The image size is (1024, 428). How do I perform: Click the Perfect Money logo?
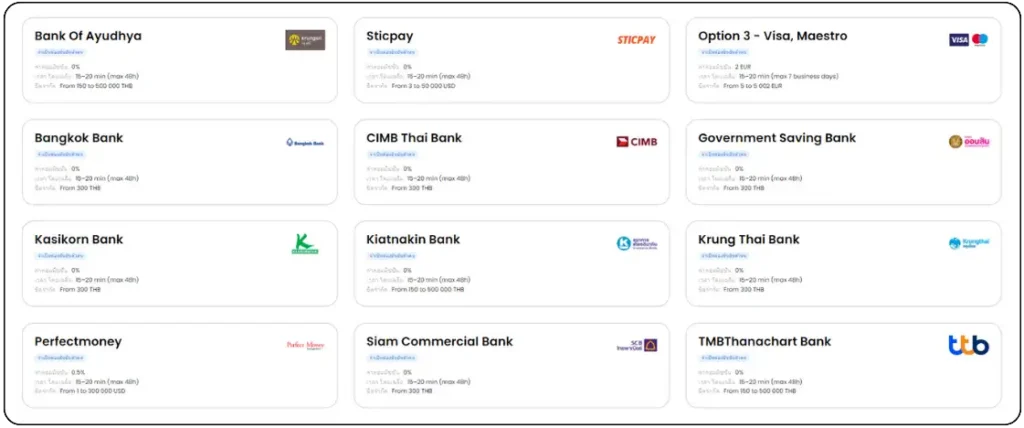[x=304, y=345]
